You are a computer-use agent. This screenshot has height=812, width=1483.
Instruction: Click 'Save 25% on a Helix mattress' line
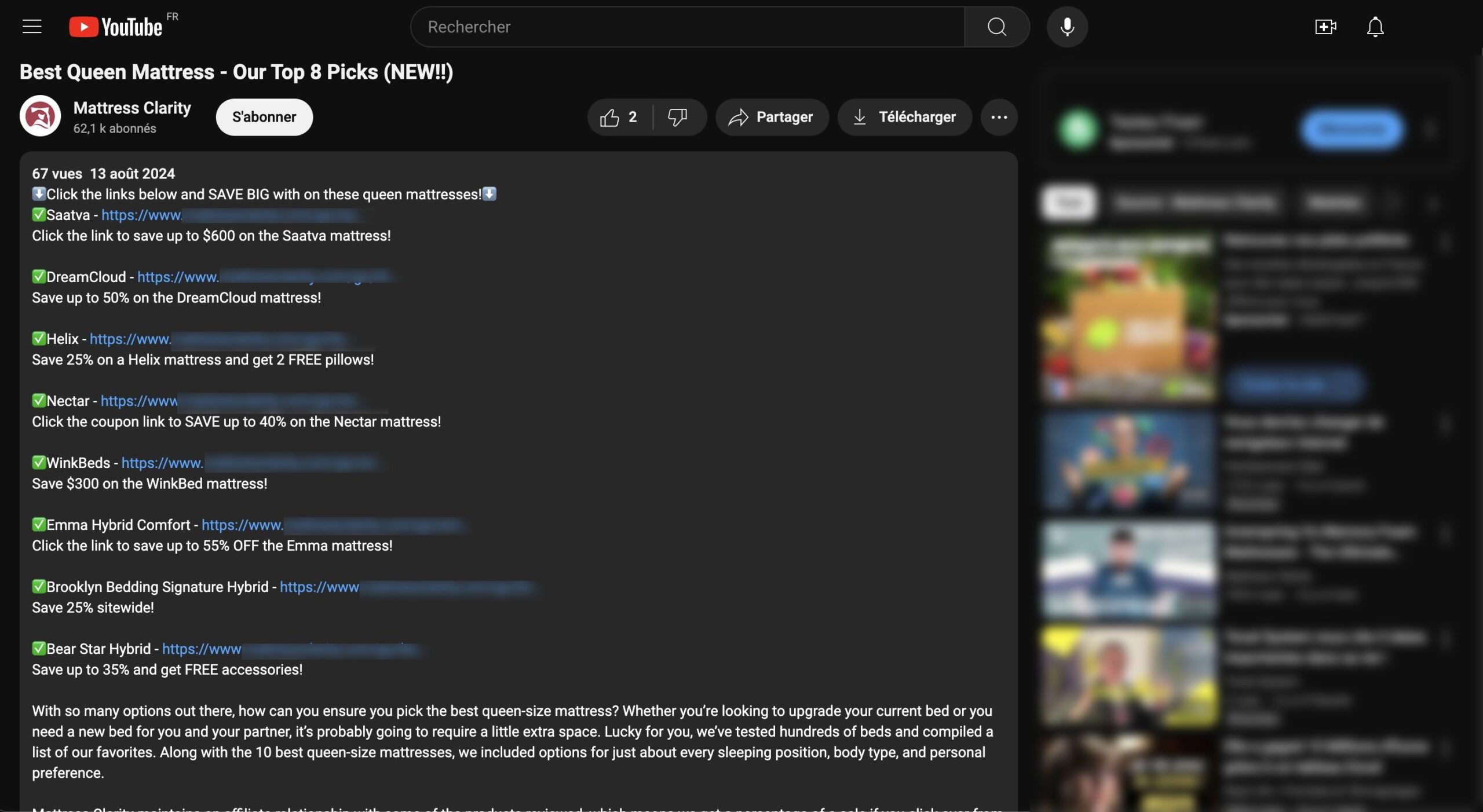pyautogui.click(x=203, y=360)
